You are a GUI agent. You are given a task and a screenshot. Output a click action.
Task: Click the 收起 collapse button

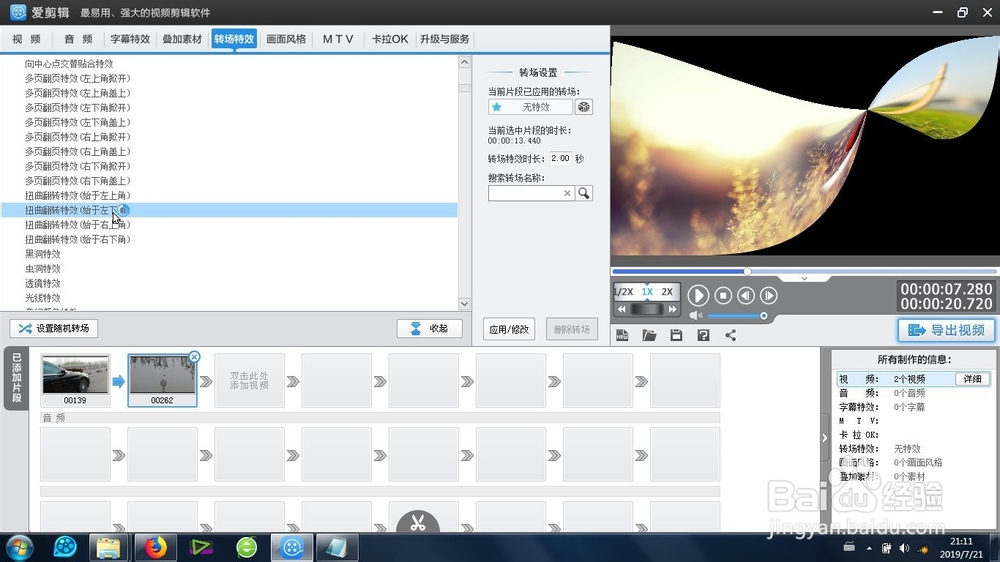429,328
